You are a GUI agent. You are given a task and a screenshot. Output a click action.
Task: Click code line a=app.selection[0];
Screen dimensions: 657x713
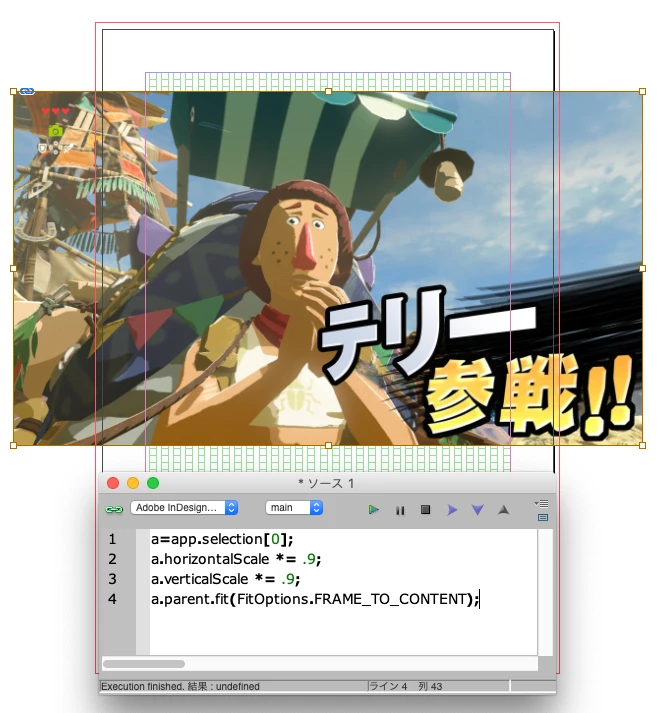pos(222,539)
